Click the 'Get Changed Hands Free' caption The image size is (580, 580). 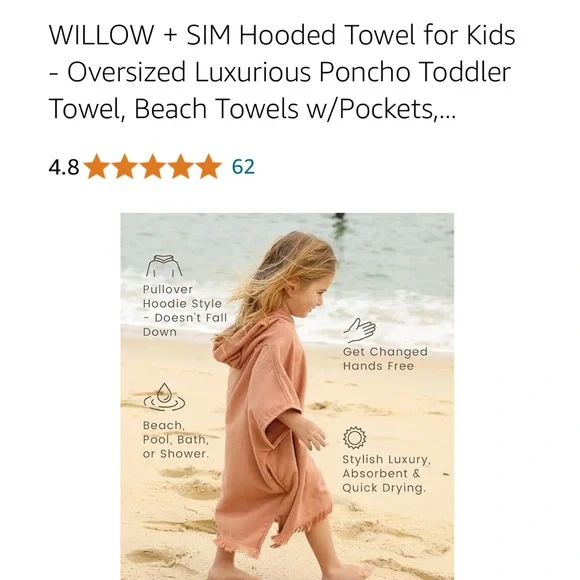pyautogui.click(x=385, y=359)
